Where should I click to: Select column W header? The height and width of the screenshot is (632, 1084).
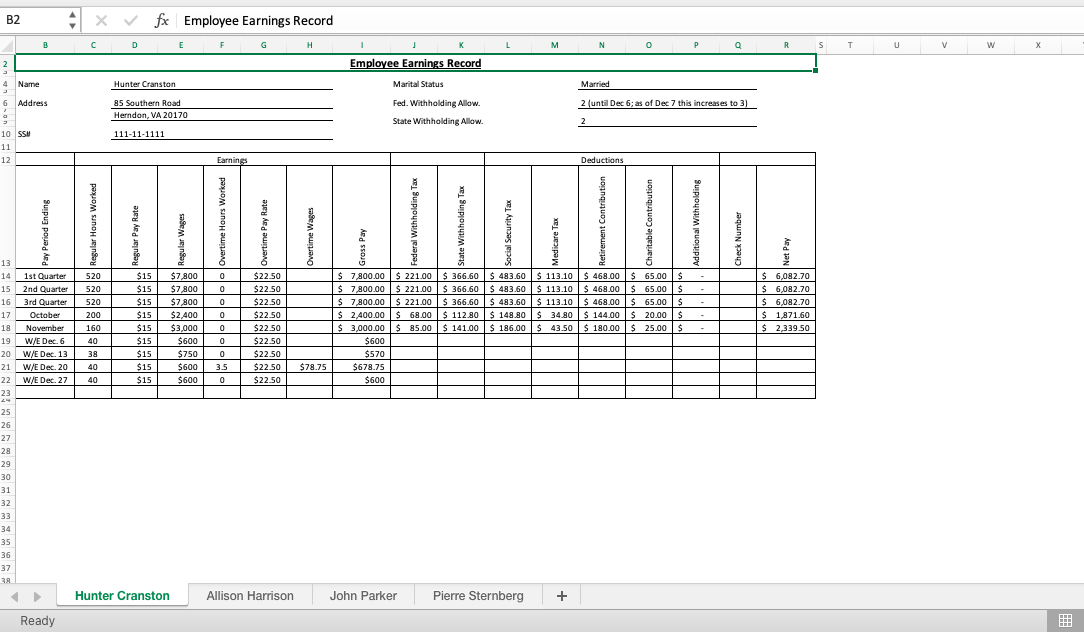991,45
